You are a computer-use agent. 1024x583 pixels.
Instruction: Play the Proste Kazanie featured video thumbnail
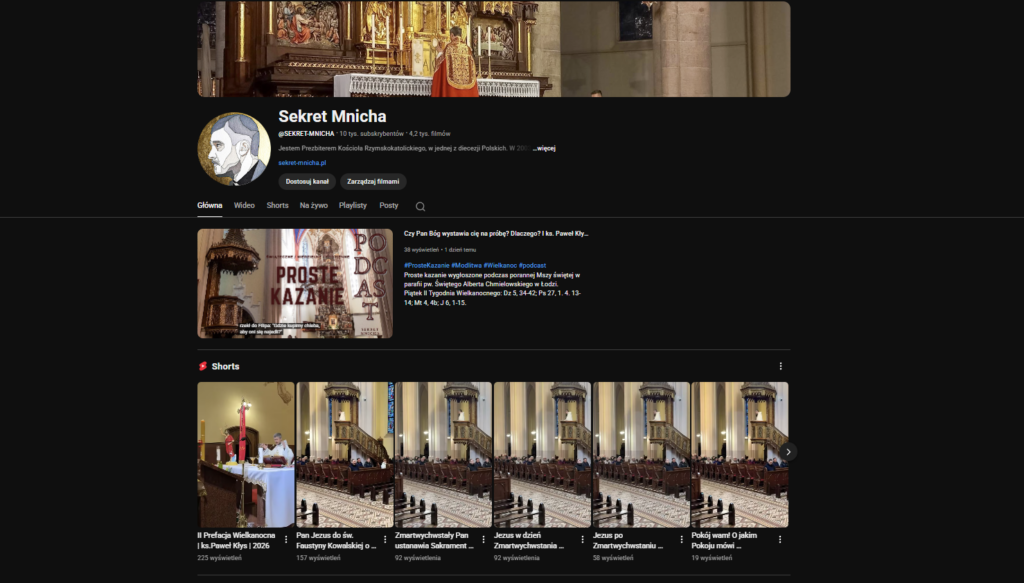pos(295,283)
